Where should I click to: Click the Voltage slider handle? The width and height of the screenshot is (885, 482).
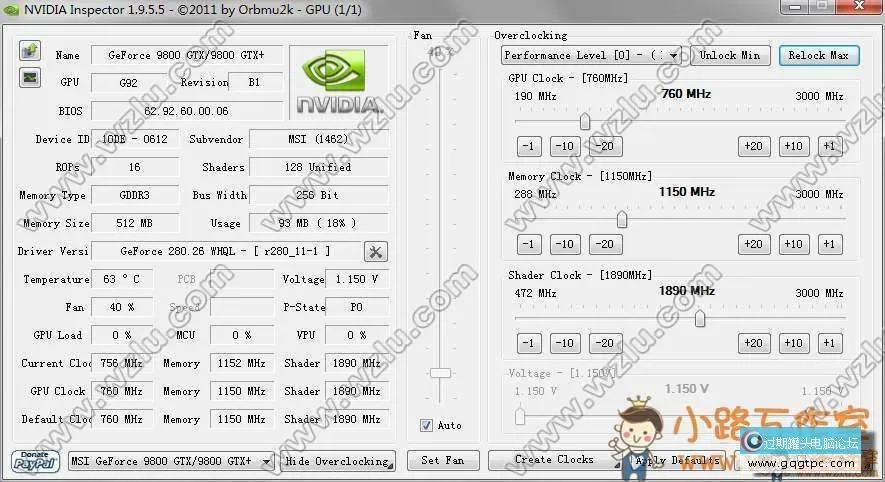point(520,416)
